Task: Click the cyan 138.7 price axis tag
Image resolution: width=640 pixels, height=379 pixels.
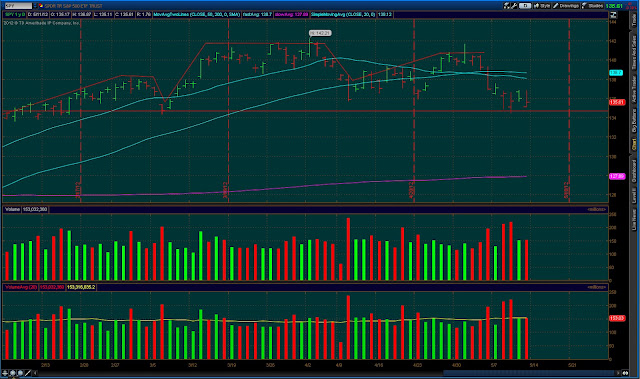Action: (616, 73)
